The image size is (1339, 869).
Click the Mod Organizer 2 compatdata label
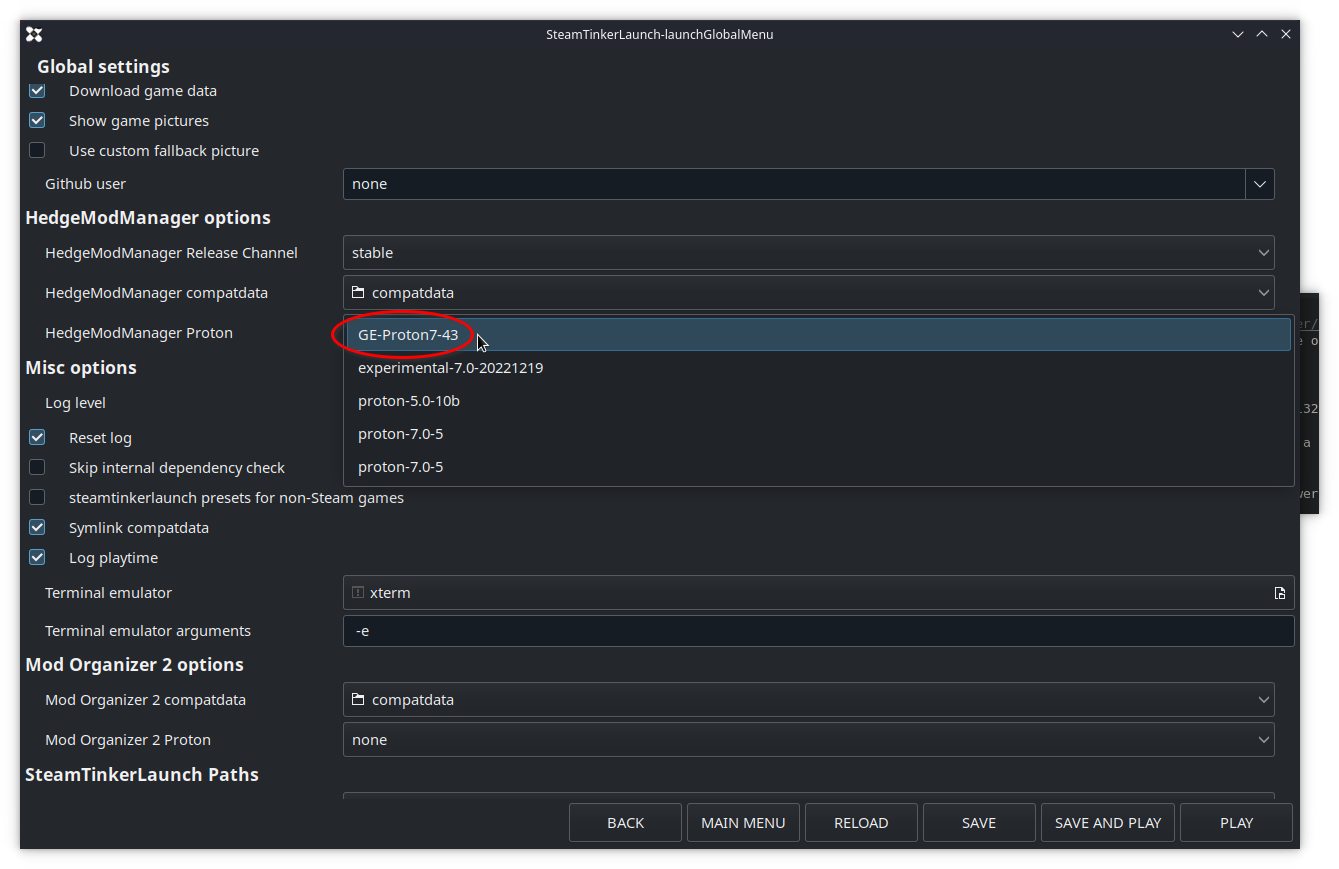coord(145,700)
